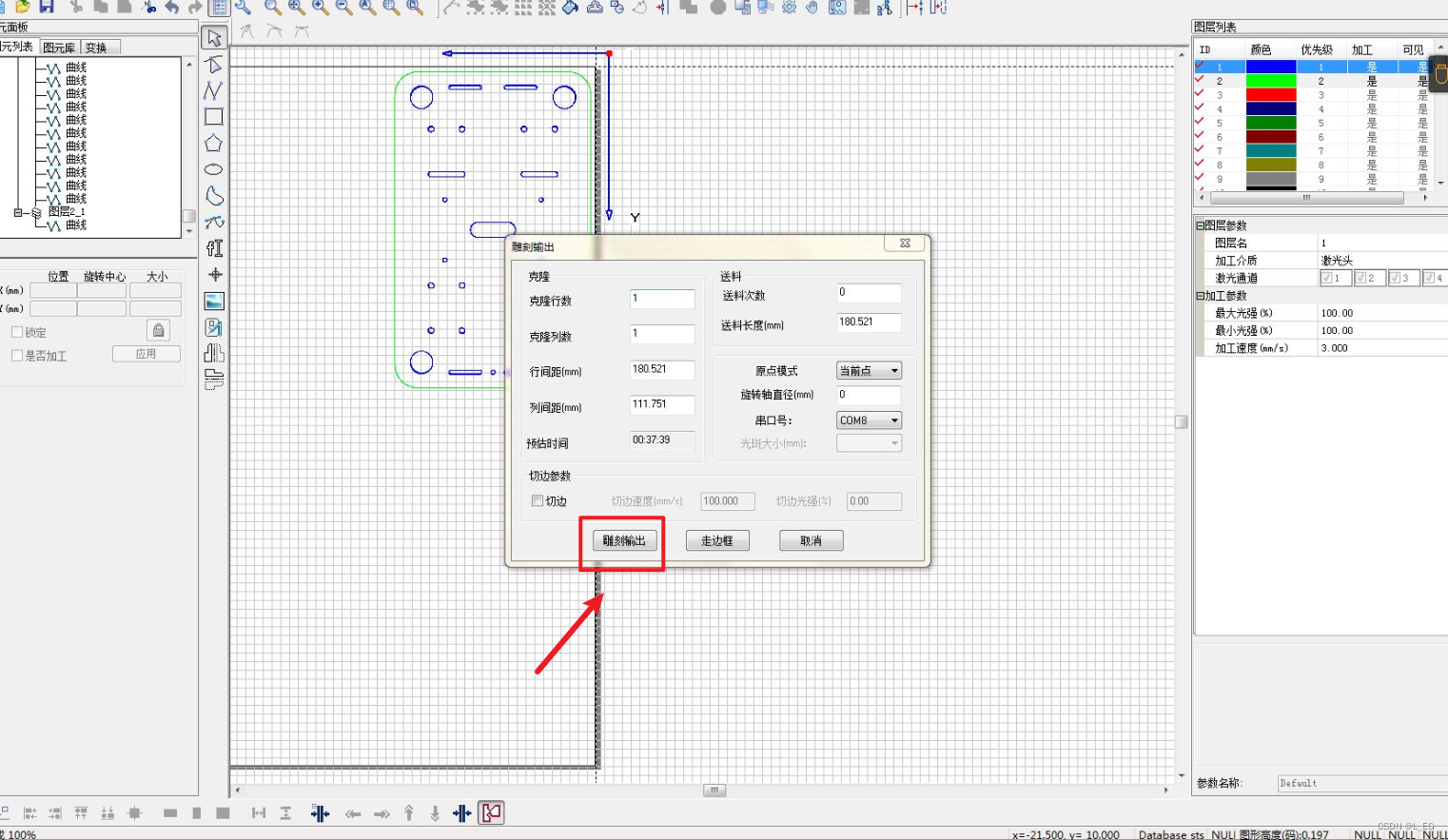
Task: Click the settings gear toolbar icon
Action: (789, 8)
